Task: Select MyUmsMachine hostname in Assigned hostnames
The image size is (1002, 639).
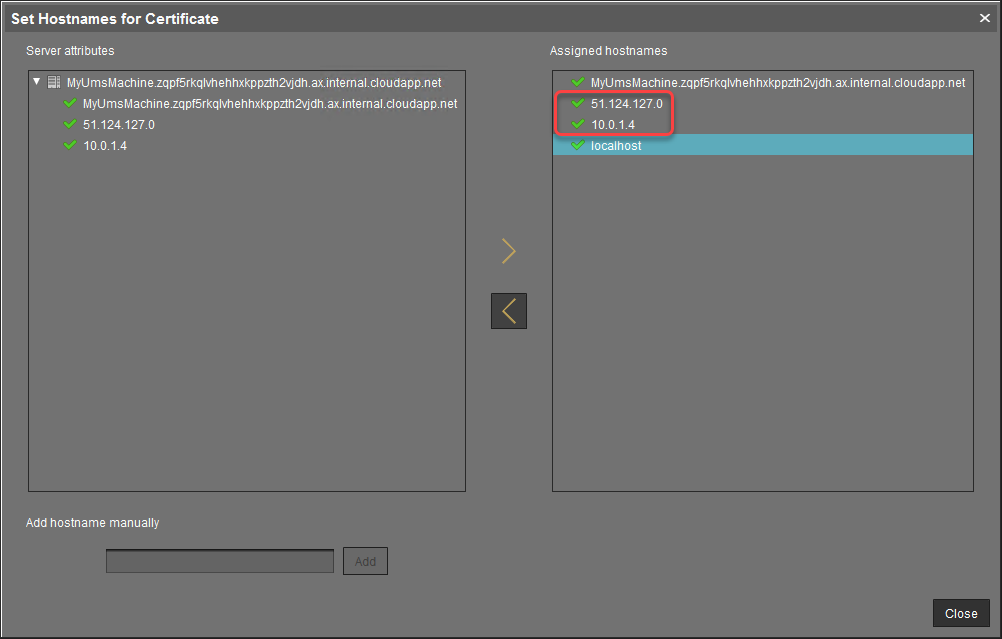Action: pos(777,83)
